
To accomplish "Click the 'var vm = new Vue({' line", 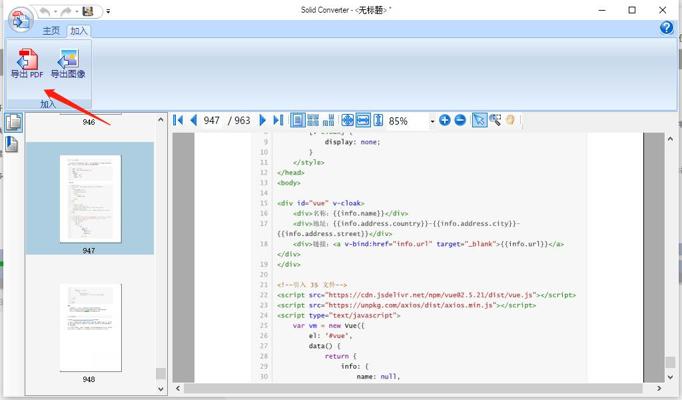I will [x=329, y=326].
